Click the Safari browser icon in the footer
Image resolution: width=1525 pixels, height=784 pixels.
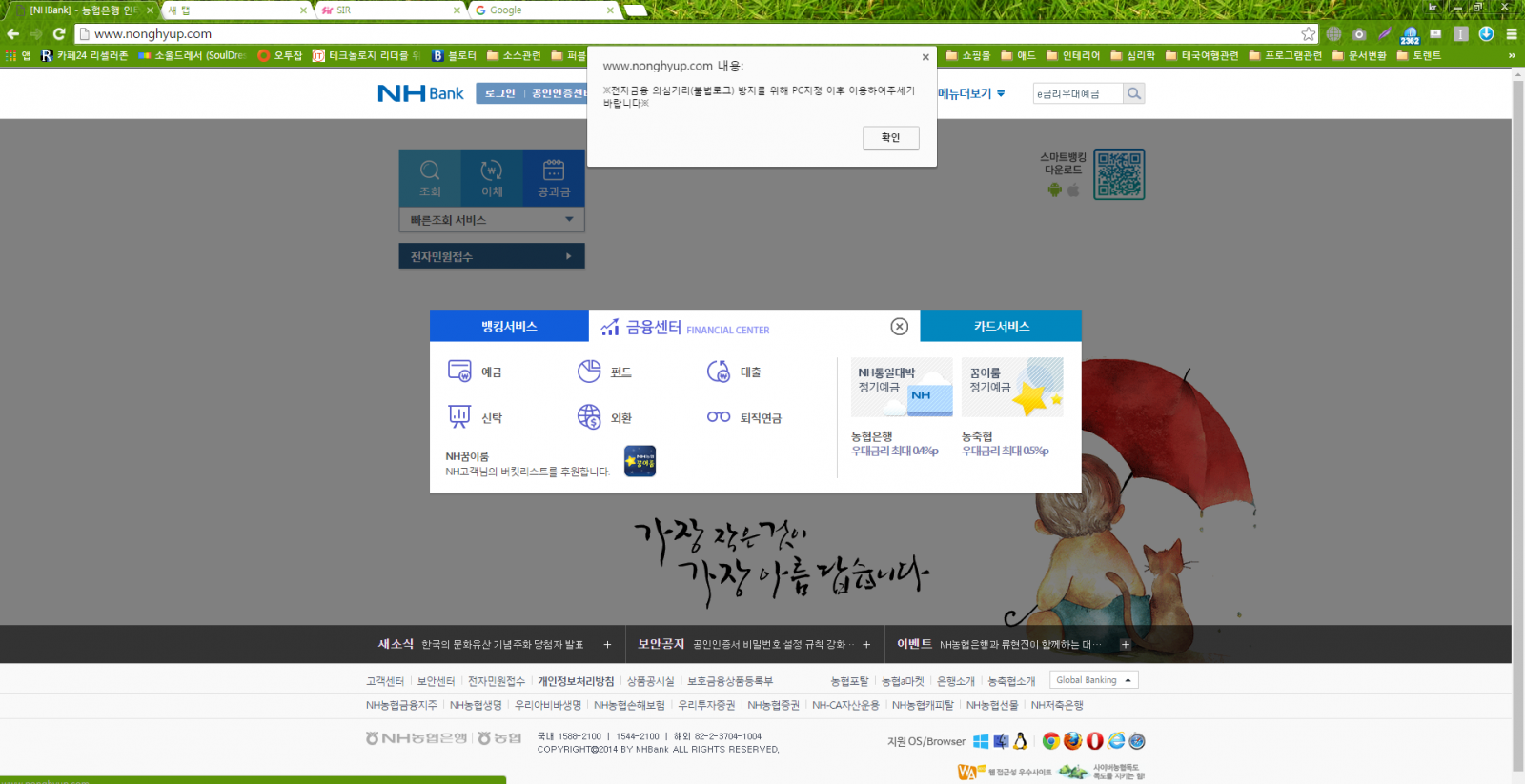tap(1137, 741)
